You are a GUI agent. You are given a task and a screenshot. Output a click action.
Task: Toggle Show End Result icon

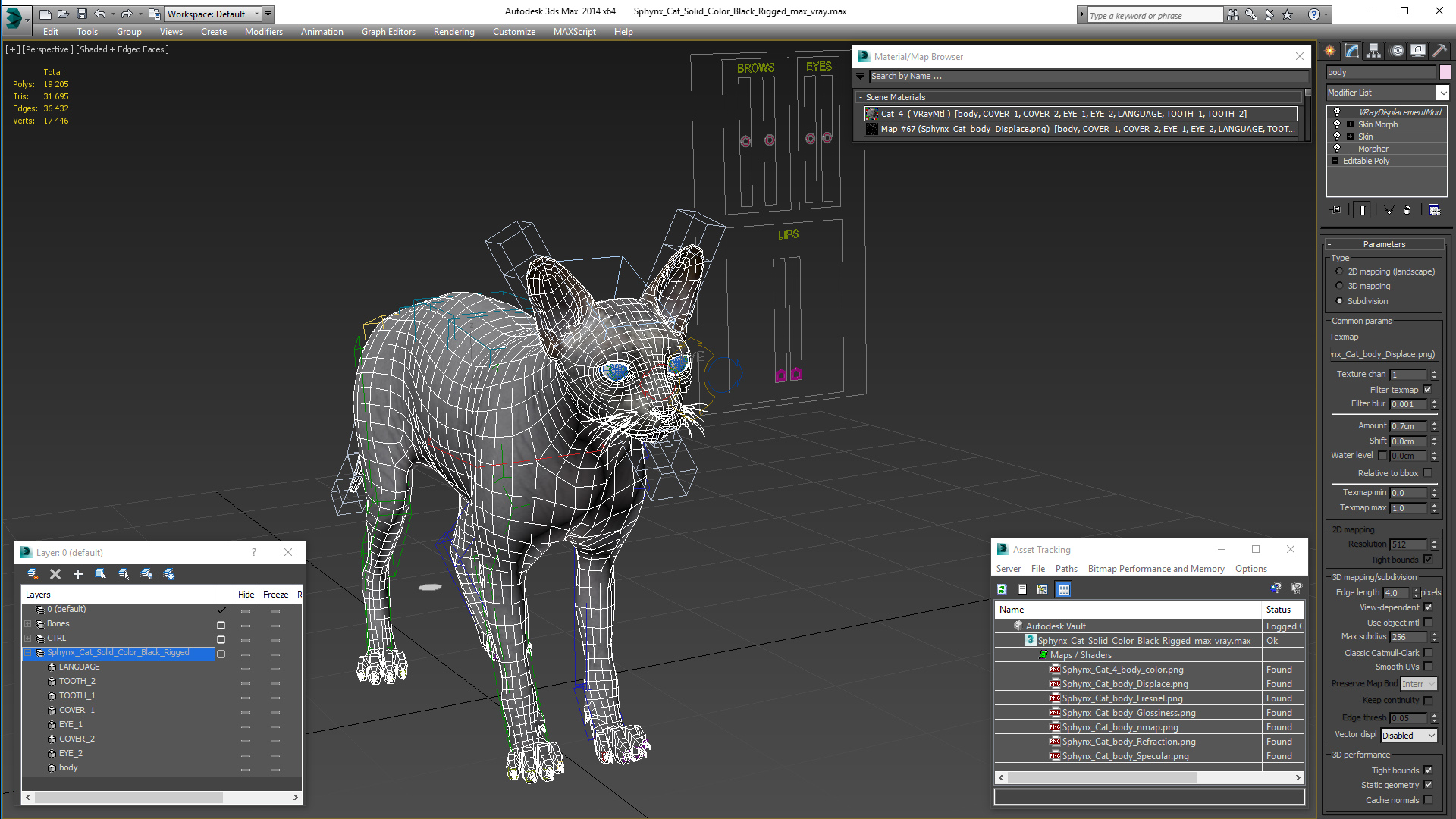[x=1363, y=210]
